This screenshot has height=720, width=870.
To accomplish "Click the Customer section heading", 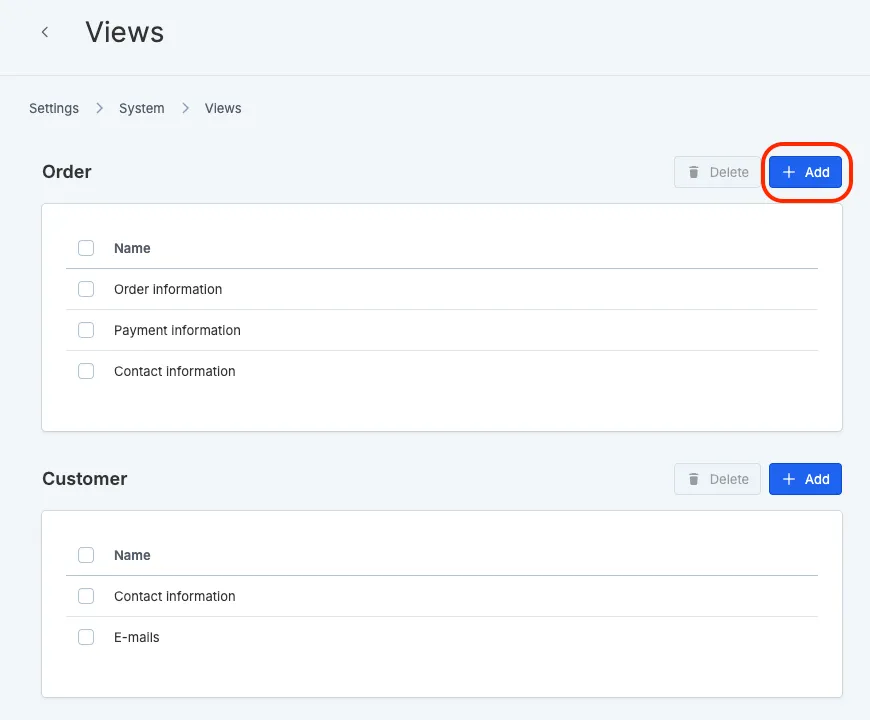I will [84, 478].
